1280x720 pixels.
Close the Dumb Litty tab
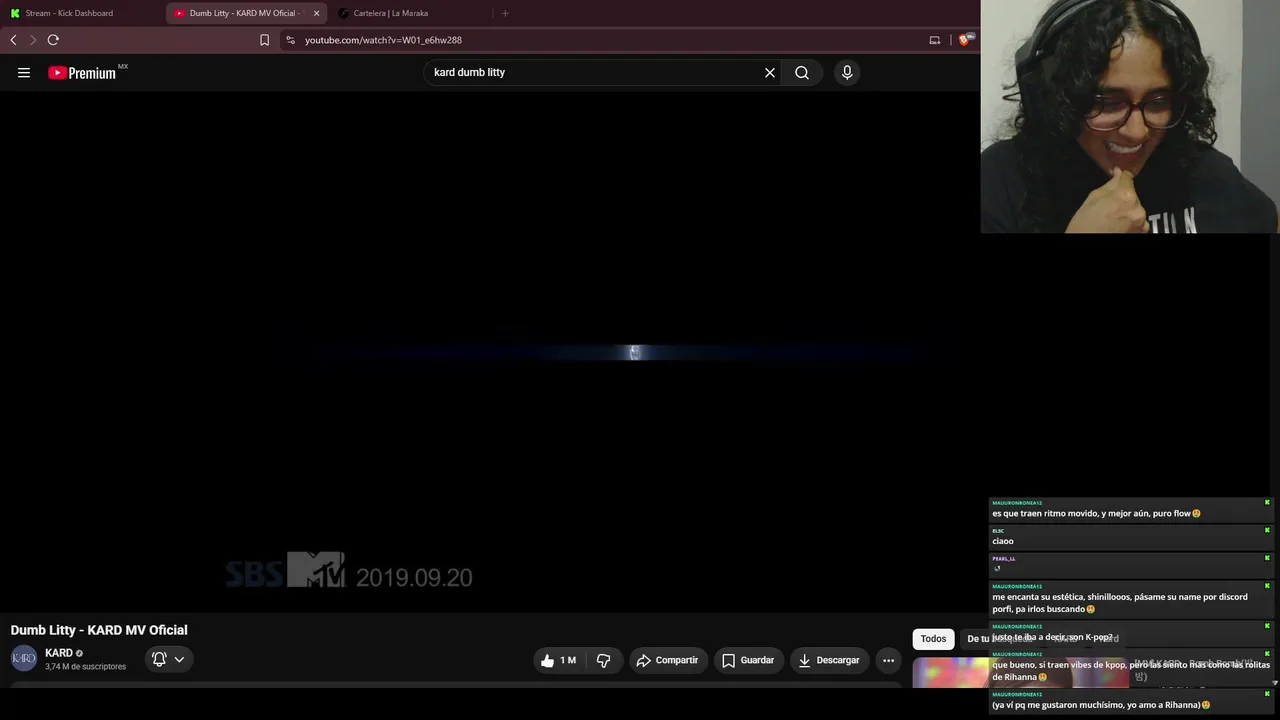316,13
